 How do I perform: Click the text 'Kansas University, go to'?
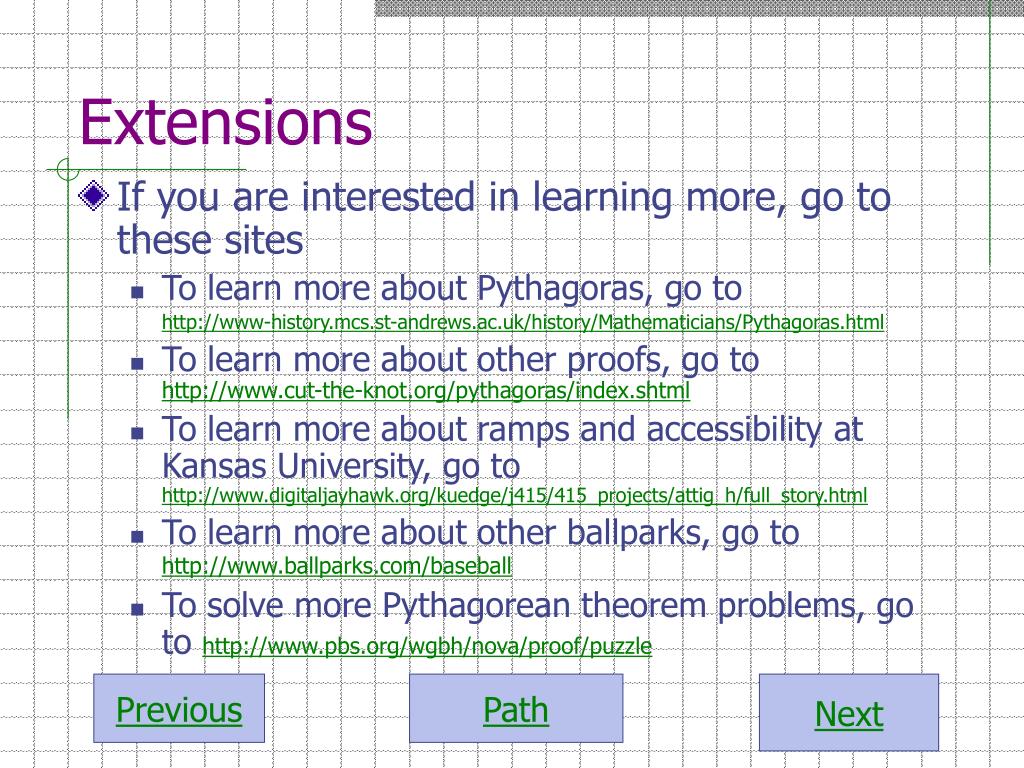[x=341, y=466]
